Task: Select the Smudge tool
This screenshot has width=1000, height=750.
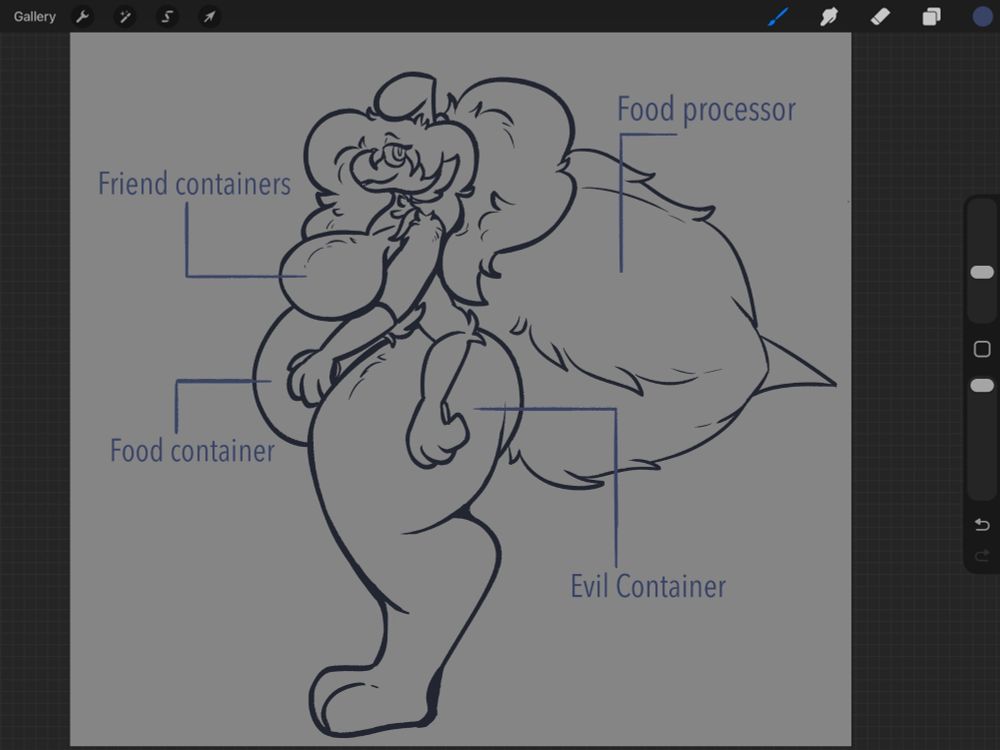Action: tap(828, 17)
